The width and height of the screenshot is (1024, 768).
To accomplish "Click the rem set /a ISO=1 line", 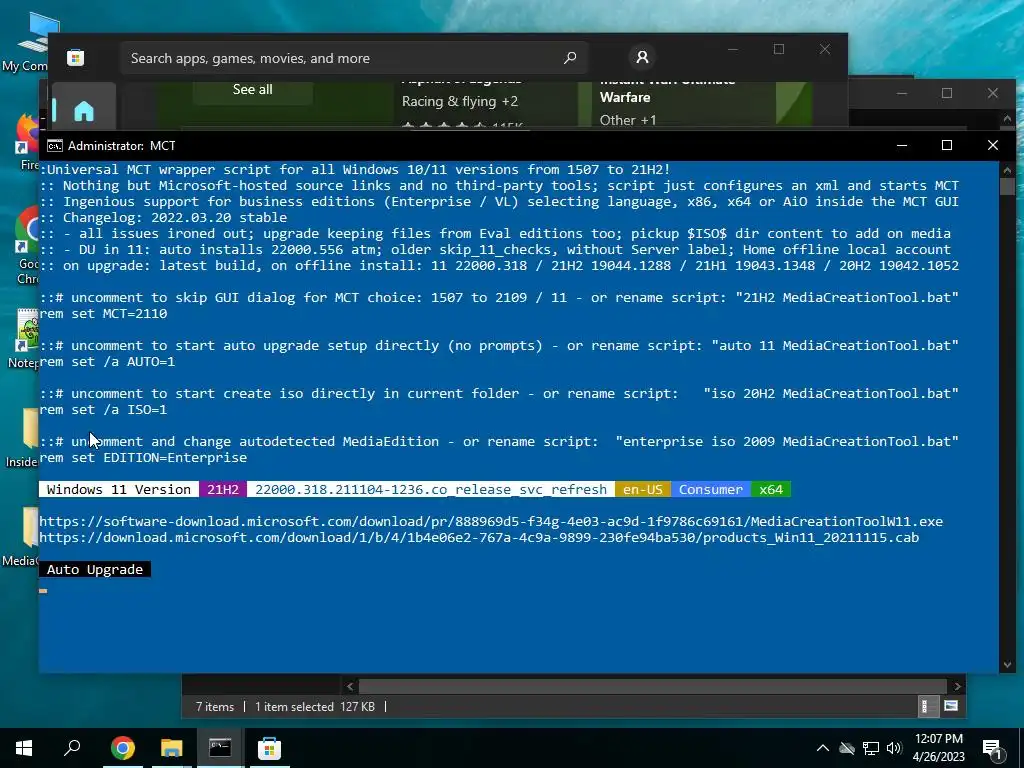I will coord(103,409).
